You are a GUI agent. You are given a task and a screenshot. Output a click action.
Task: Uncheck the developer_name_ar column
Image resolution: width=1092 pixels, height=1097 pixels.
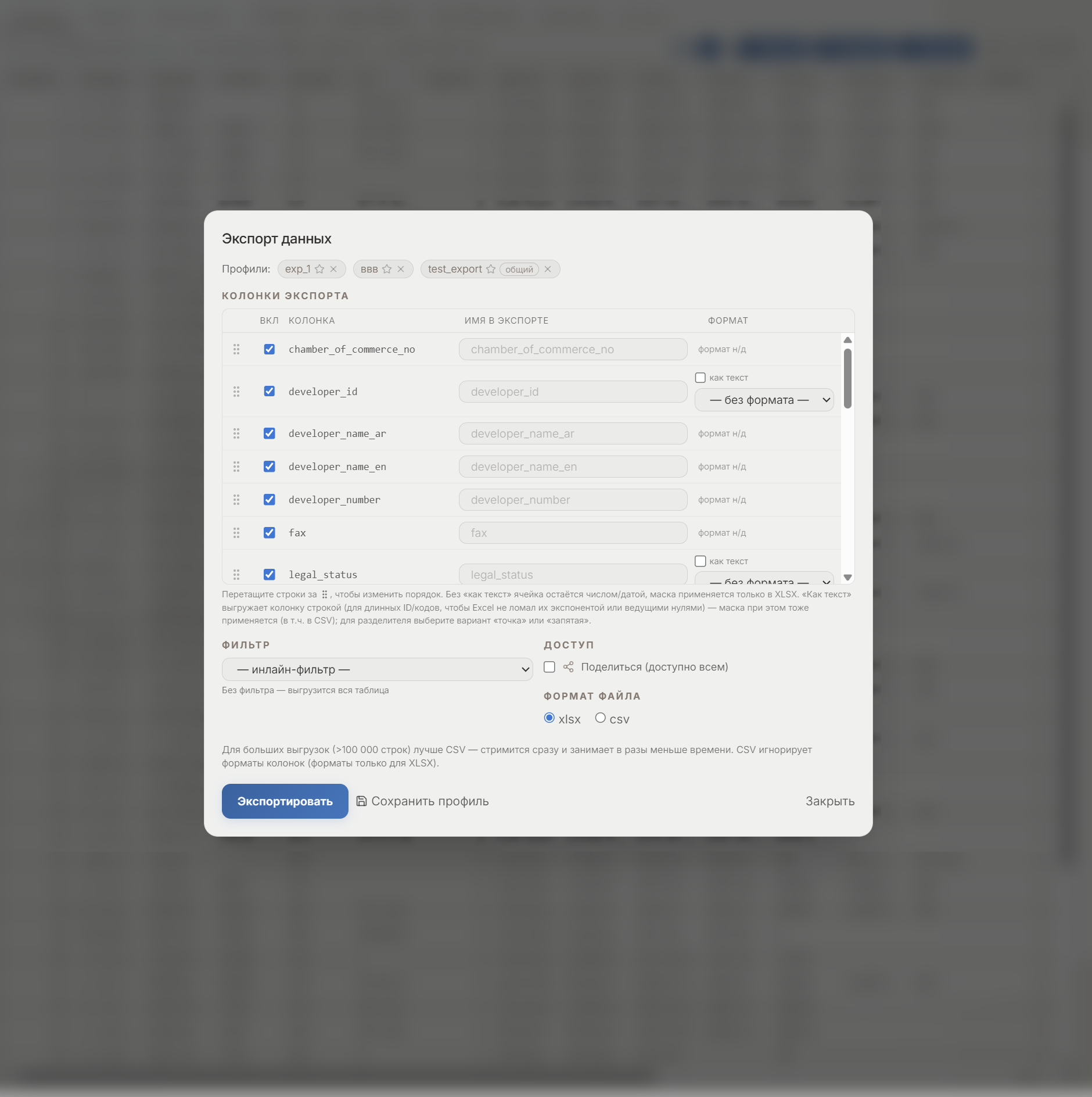point(270,433)
